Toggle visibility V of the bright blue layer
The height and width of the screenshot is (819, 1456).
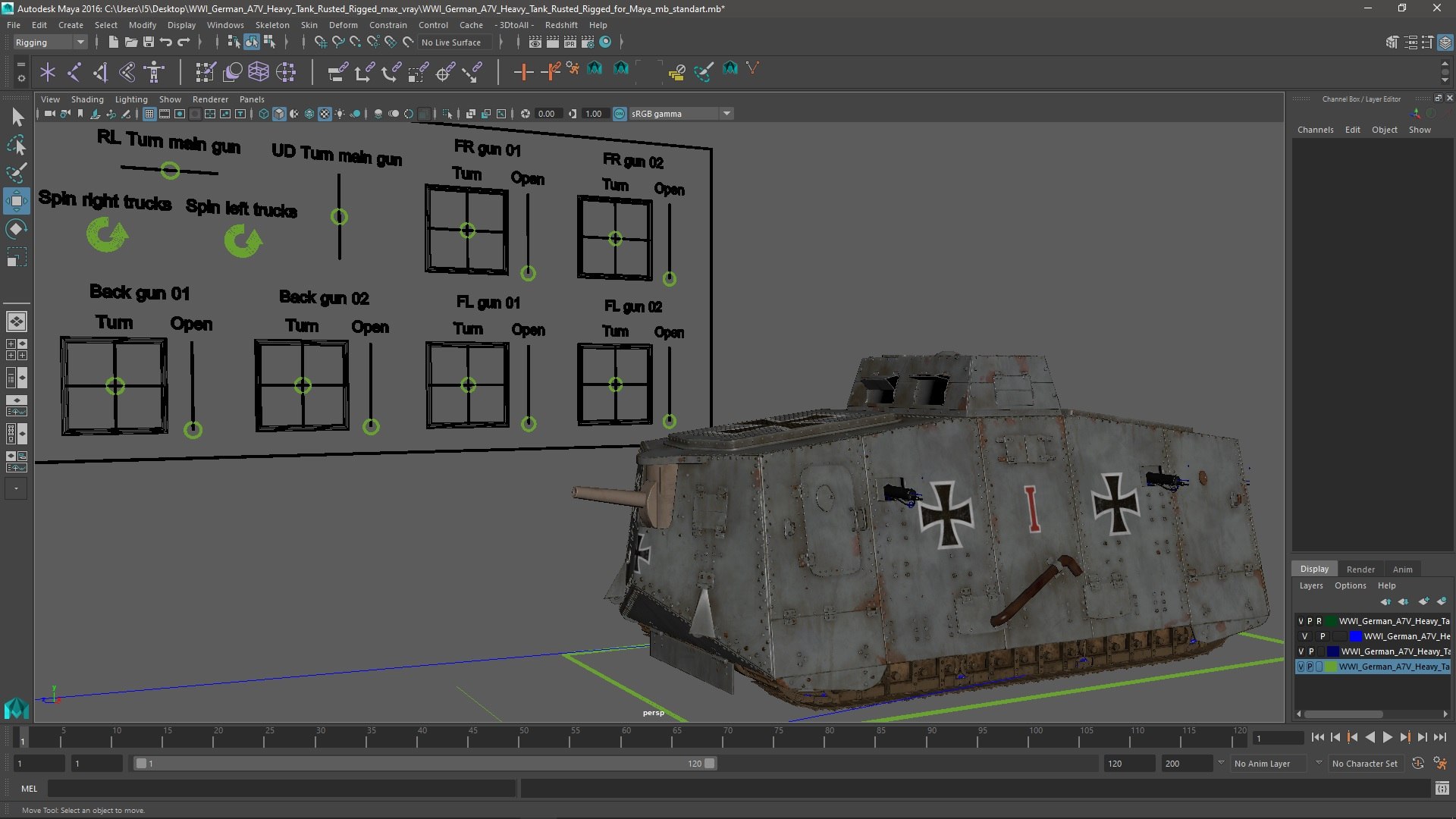pos(1305,636)
